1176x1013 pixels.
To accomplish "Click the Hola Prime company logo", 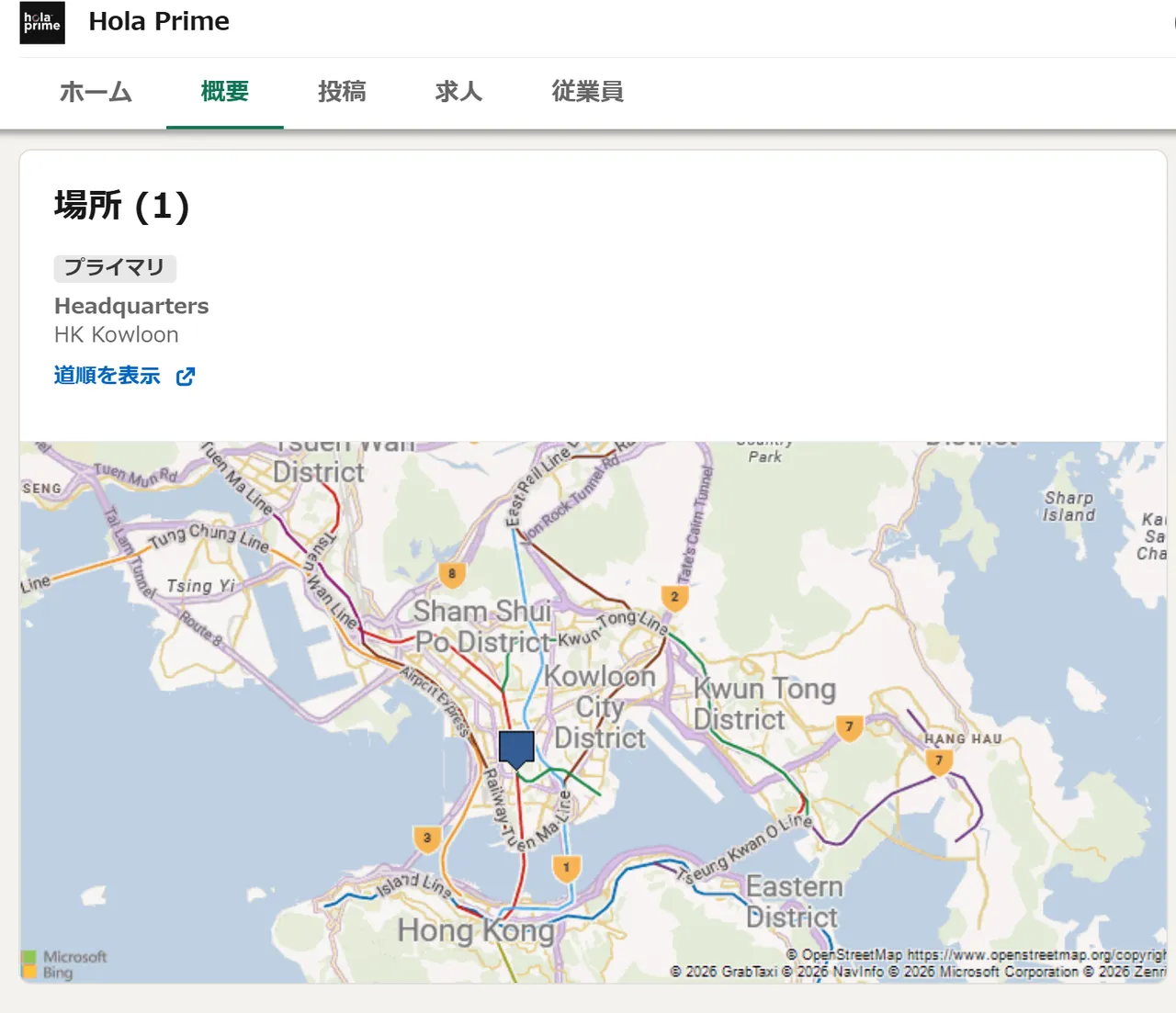I will (x=42, y=23).
